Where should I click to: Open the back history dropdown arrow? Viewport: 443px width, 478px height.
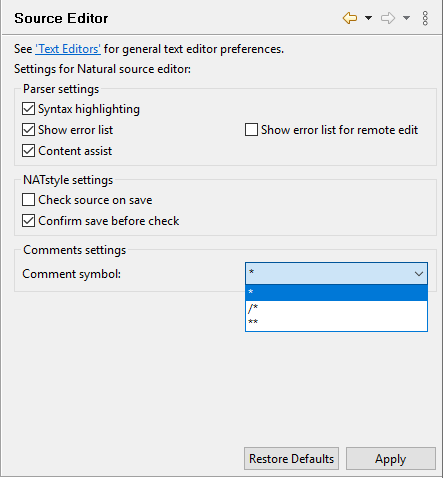(368, 18)
